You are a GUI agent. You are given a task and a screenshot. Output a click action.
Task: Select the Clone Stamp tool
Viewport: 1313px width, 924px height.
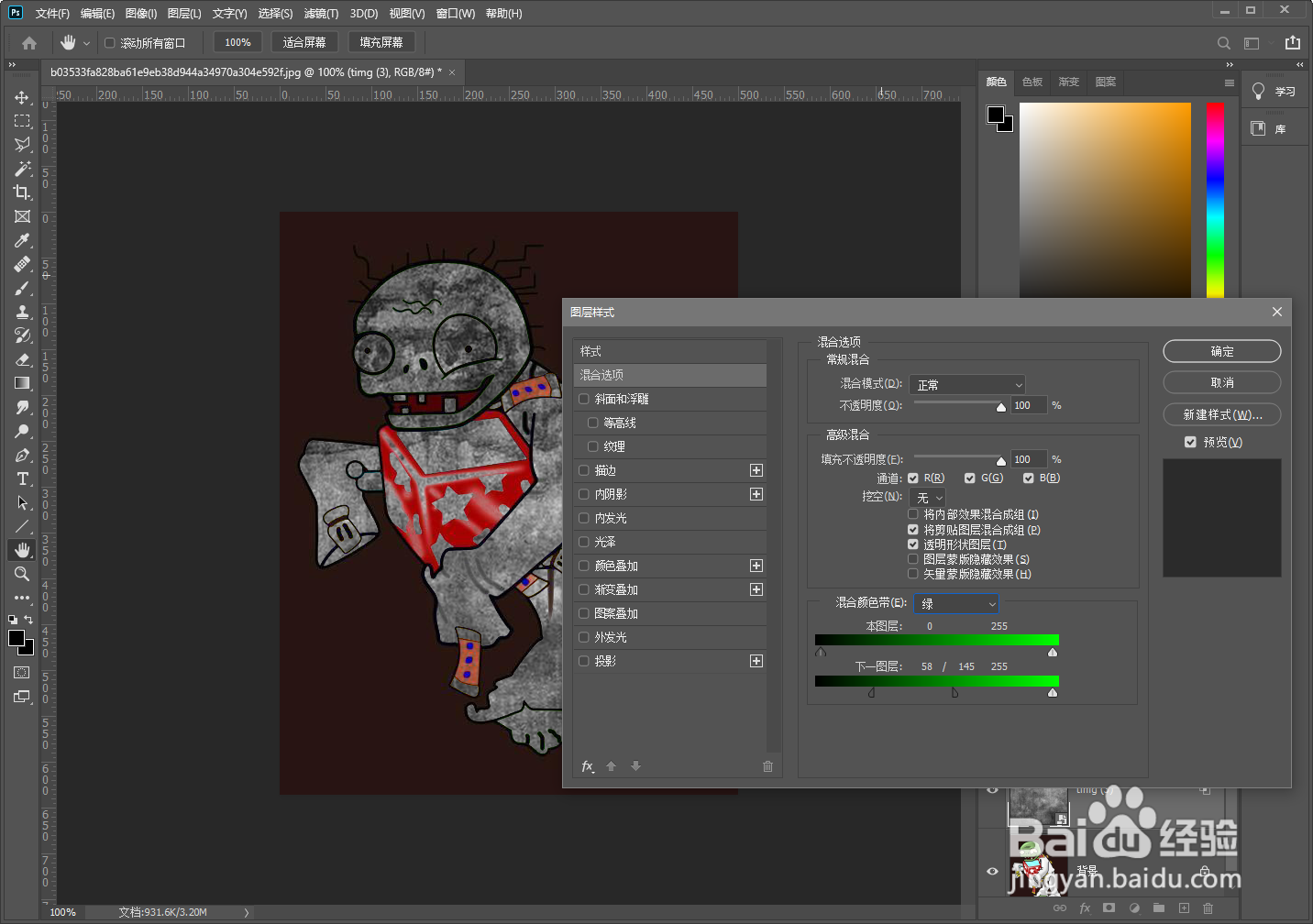point(22,312)
